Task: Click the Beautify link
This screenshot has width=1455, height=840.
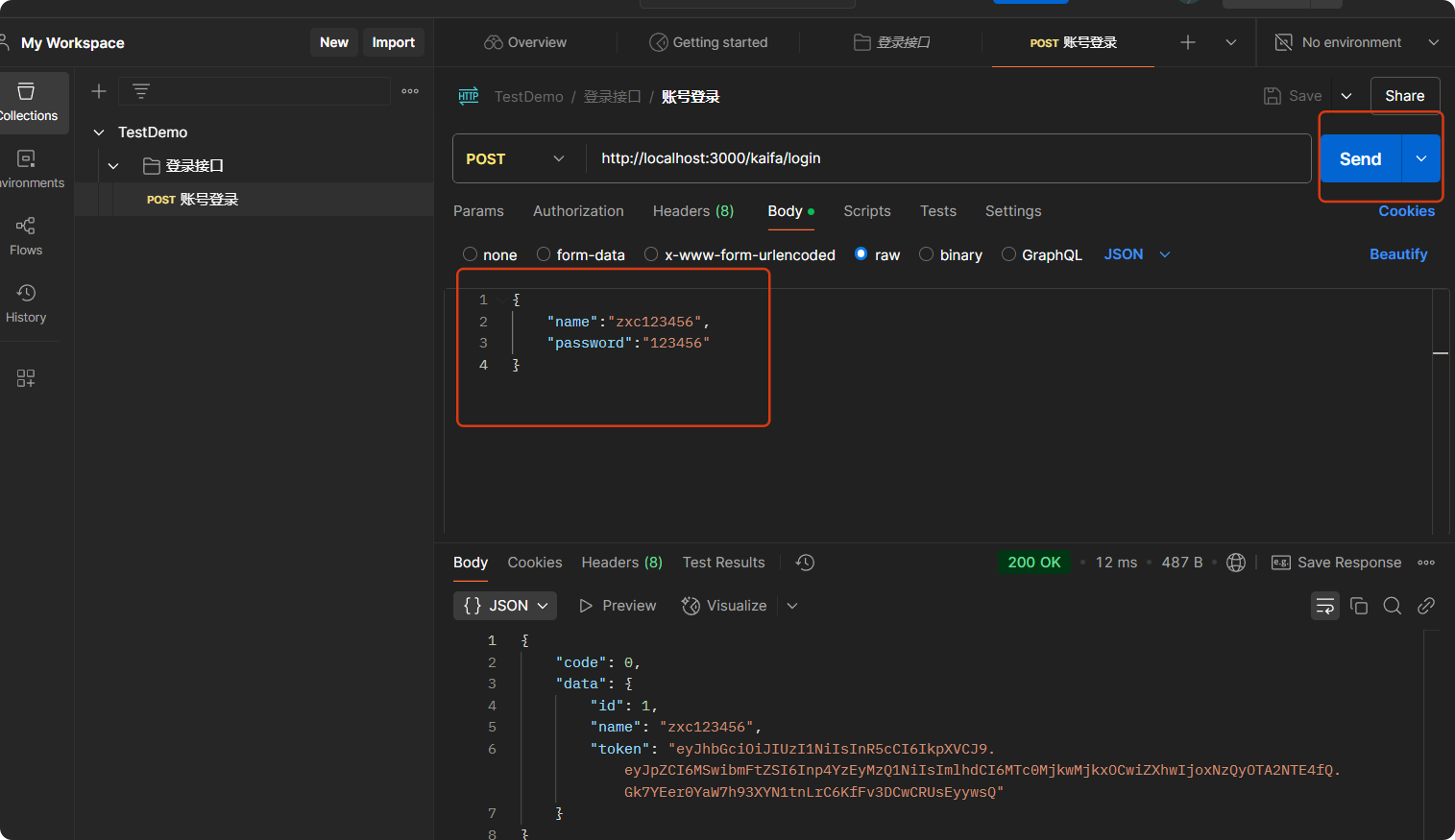Action: pos(1398,254)
